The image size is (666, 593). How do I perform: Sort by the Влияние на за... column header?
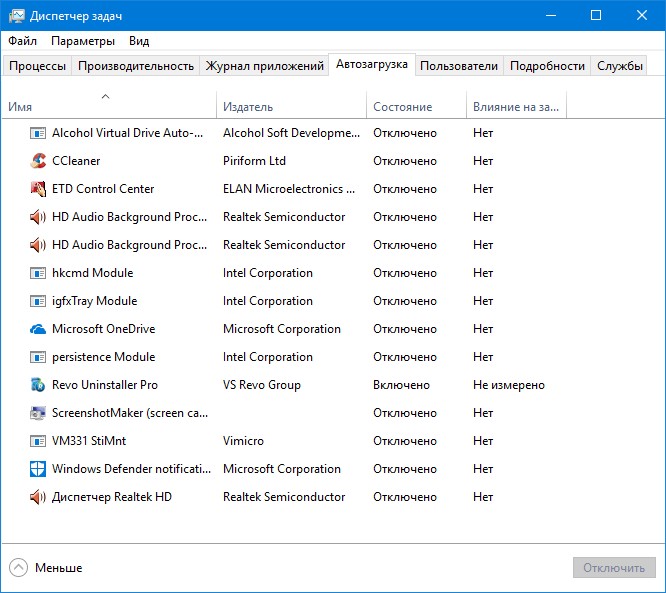tap(516, 104)
